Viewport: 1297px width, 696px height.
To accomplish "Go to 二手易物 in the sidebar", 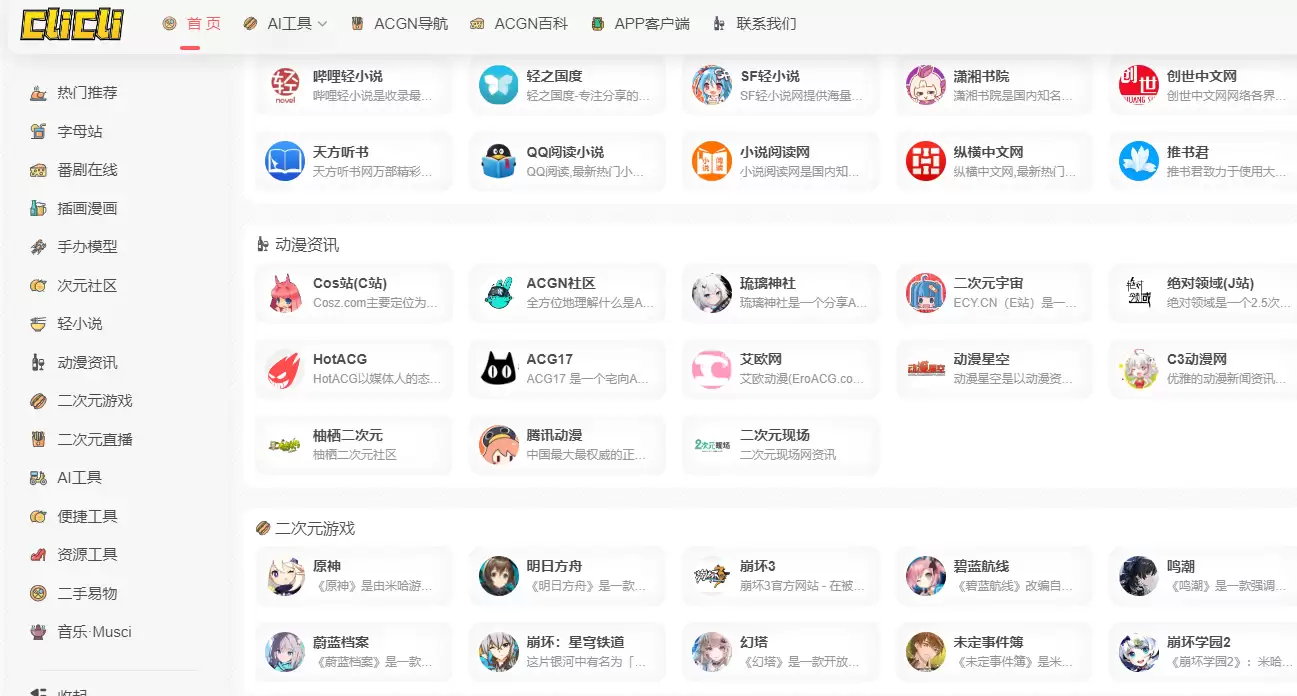I will coord(87,593).
